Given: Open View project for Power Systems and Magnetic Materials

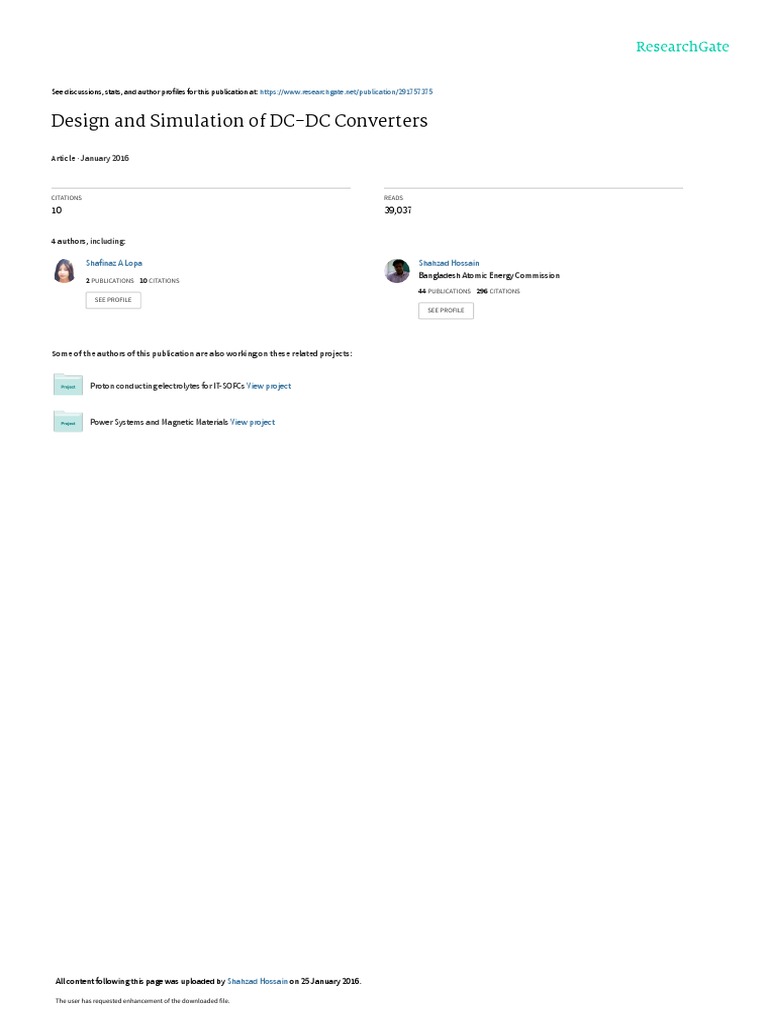Looking at the screenshot, I should tap(252, 423).
